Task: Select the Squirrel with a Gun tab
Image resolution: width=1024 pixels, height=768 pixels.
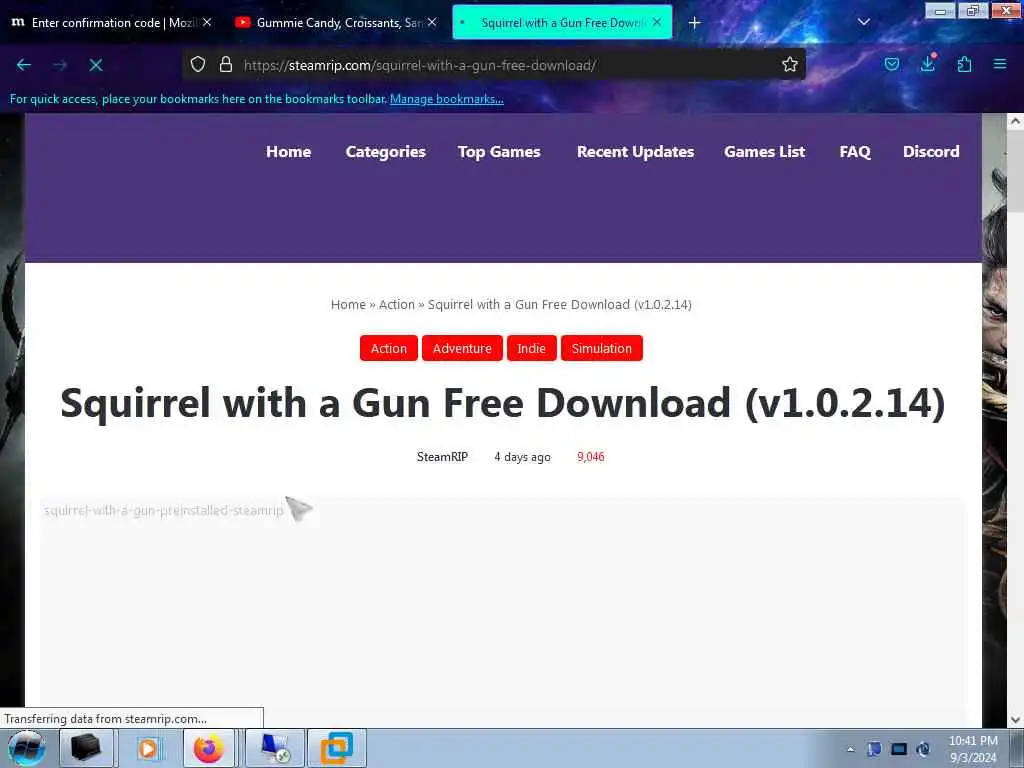Action: click(x=562, y=23)
